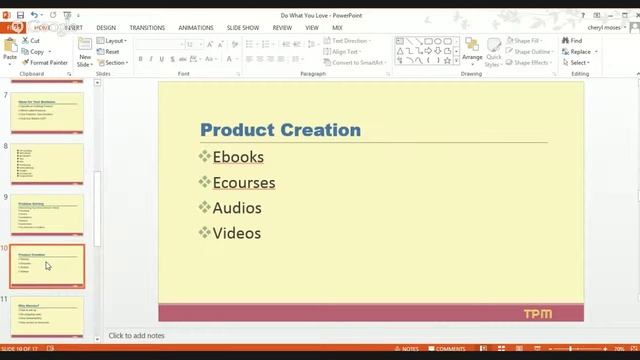Open the Select dropdown

pos(576,62)
